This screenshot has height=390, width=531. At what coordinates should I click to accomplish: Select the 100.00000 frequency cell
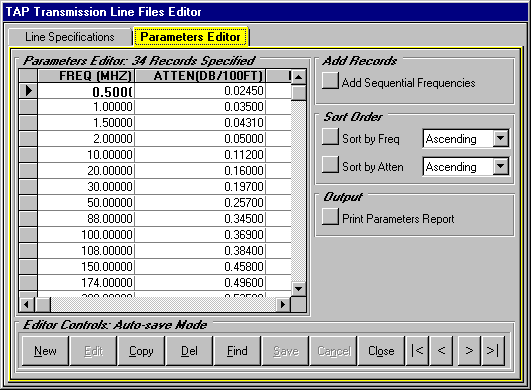pos(86,235)
